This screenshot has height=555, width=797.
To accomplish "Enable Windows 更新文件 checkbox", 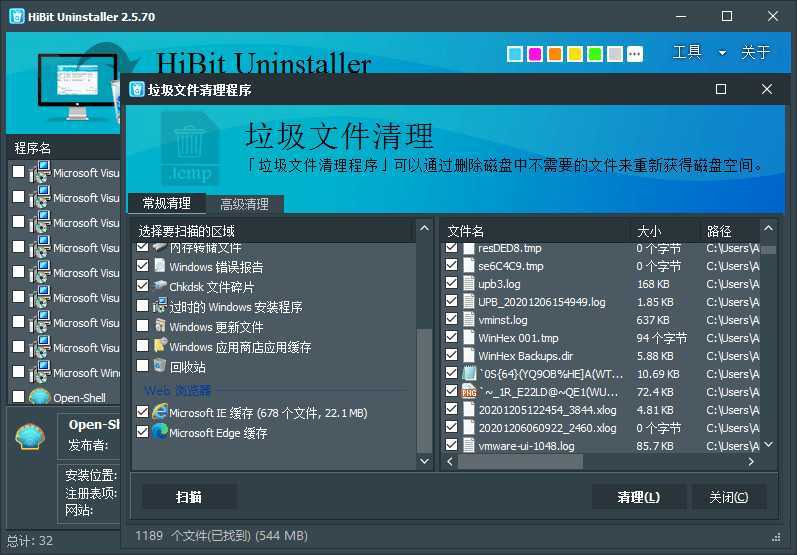I will tap(143, 326).
